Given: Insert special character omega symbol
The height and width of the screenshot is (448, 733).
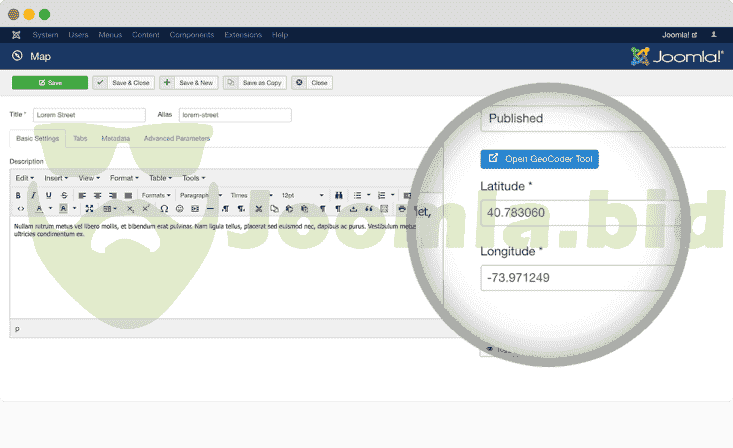Looking at the screenshot, I should tap(164, 209).
